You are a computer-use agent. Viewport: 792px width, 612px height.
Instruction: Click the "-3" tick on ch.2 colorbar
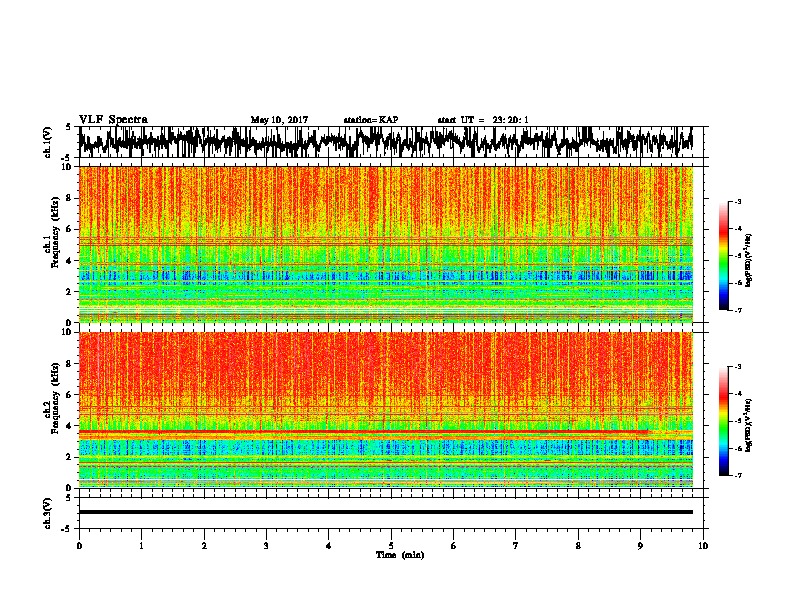[738, 367]
